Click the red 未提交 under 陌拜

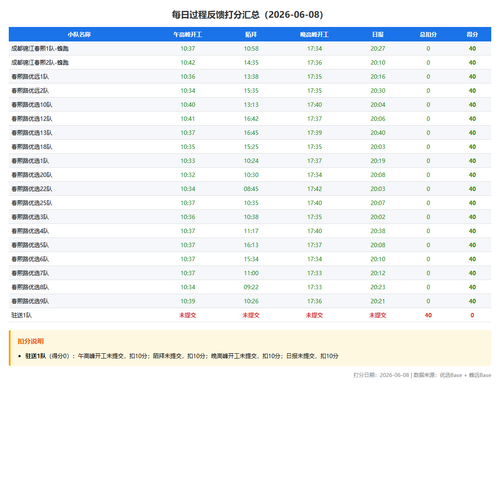tap(251, 315)
